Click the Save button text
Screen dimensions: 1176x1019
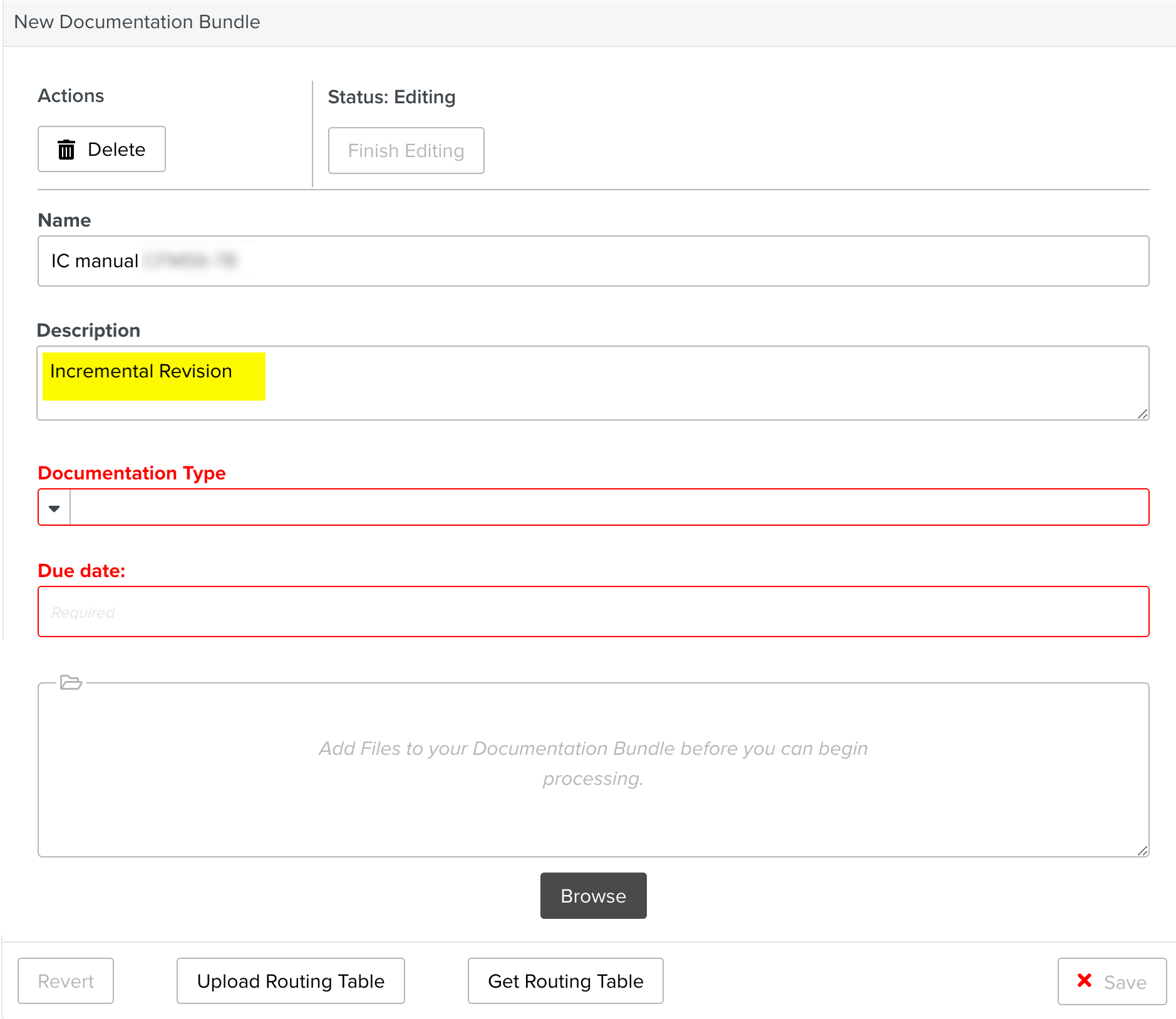(x=1125, y=982)
